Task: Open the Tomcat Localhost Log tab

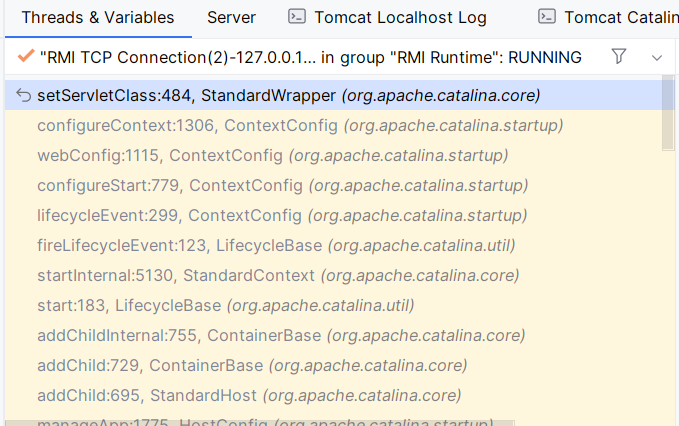Action: [x=400, y=18]
